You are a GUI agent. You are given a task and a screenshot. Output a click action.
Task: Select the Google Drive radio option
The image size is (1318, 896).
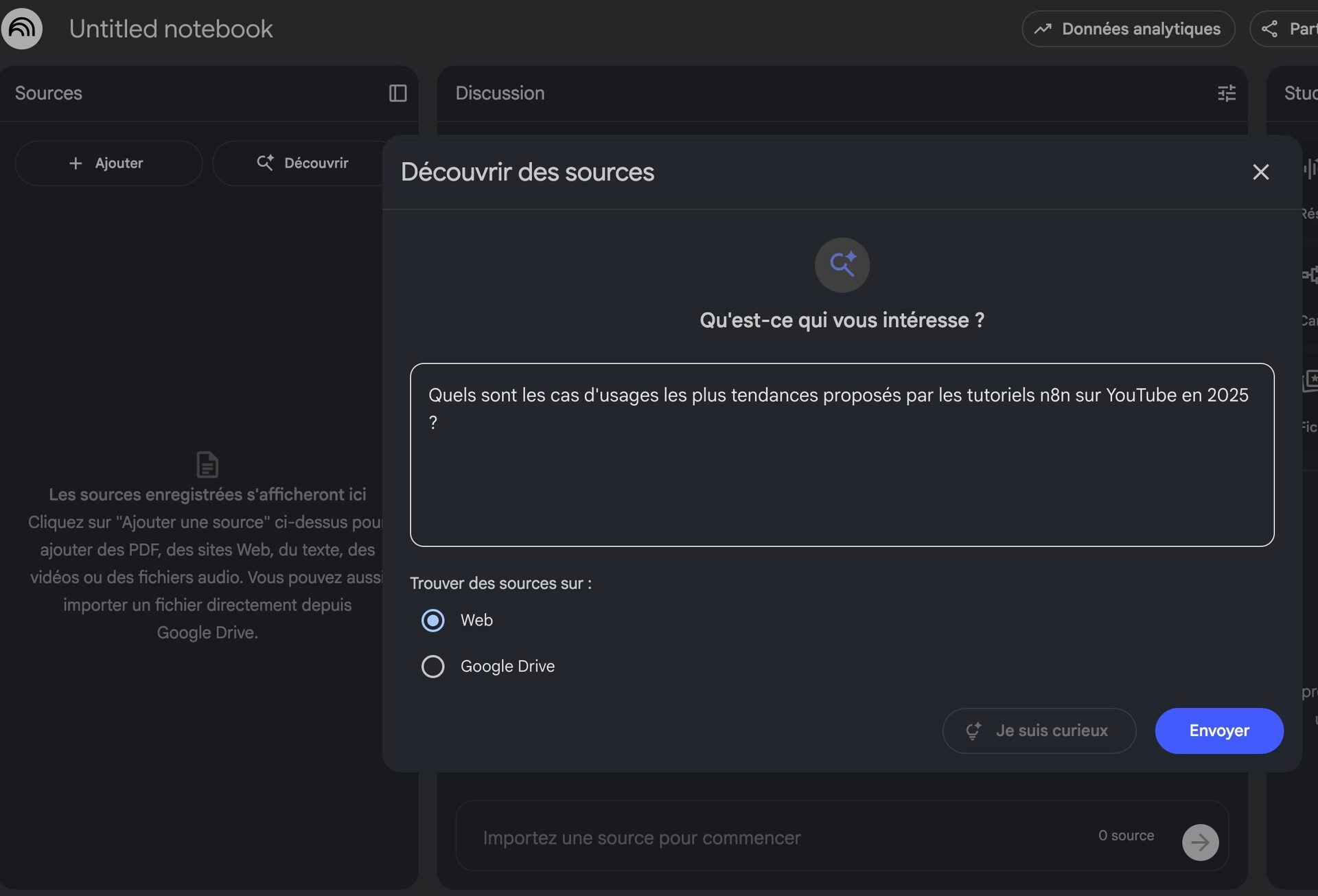433,667
